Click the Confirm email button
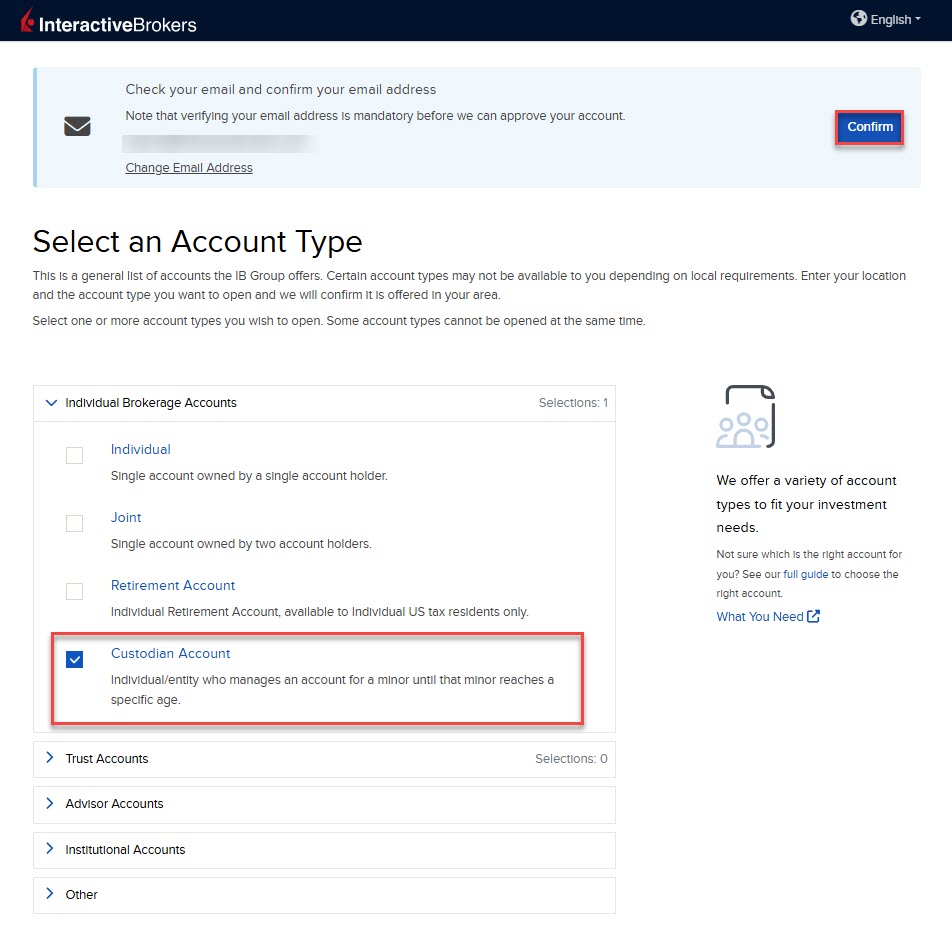Screen dimensions: 952x952 coord(869,127)
